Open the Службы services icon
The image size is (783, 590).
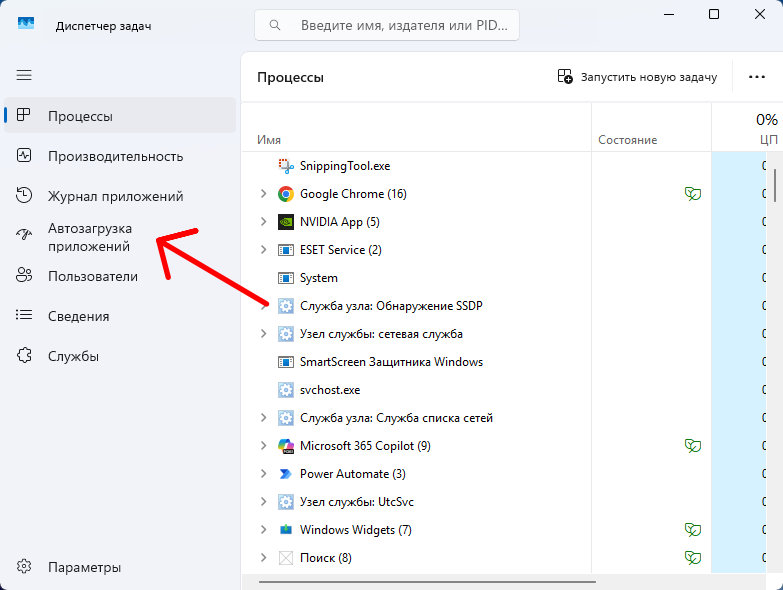tap(23, 355)
